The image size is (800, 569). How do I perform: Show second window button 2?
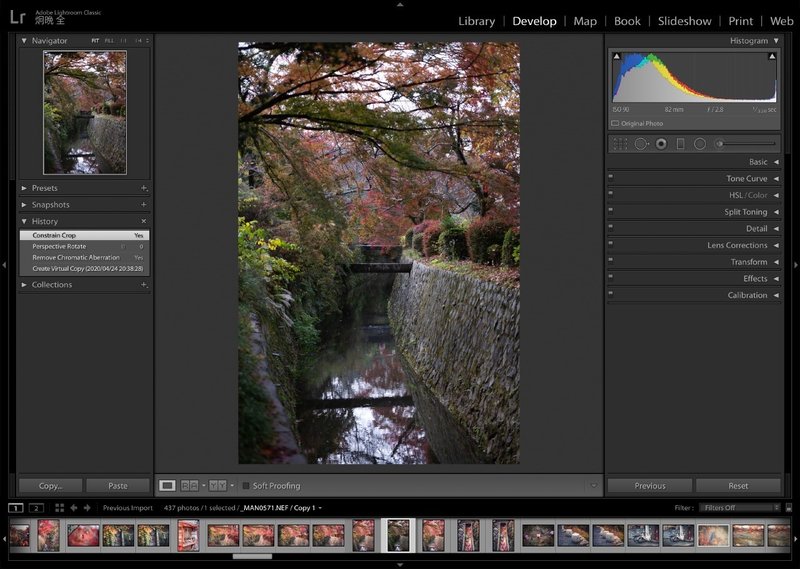[x=36, y=508]
